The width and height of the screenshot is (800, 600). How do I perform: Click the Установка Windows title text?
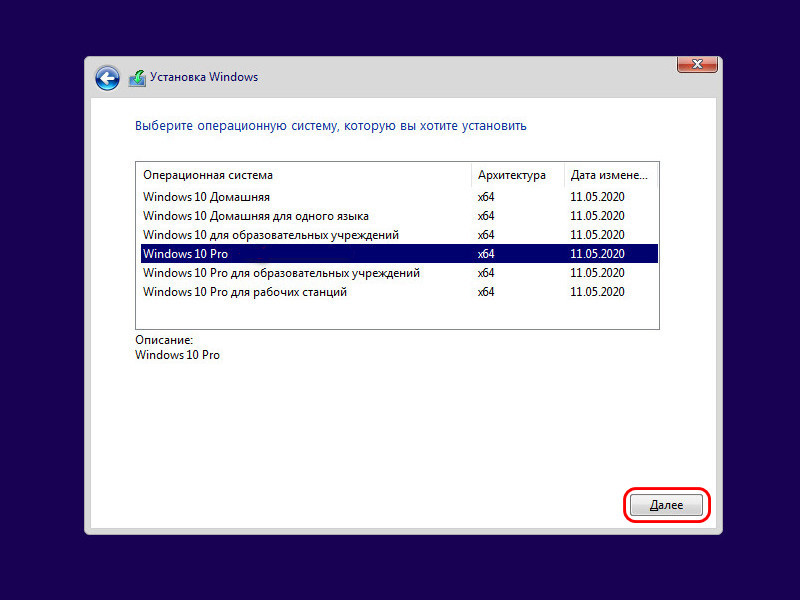[204, 77]
